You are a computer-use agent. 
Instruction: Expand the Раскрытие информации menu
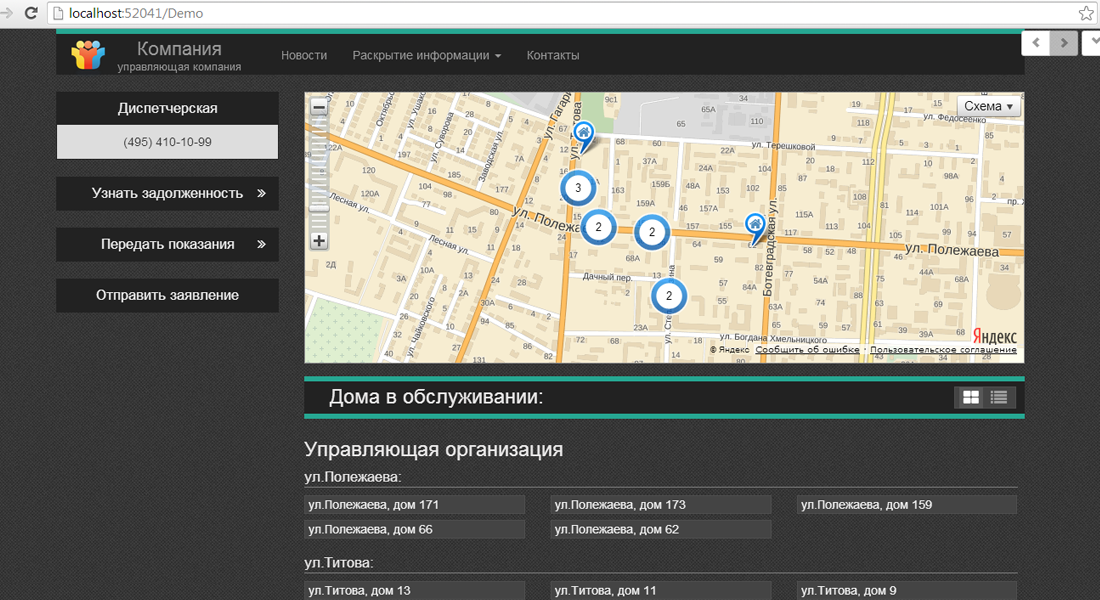pyautogui.click(x=426, y=56)
